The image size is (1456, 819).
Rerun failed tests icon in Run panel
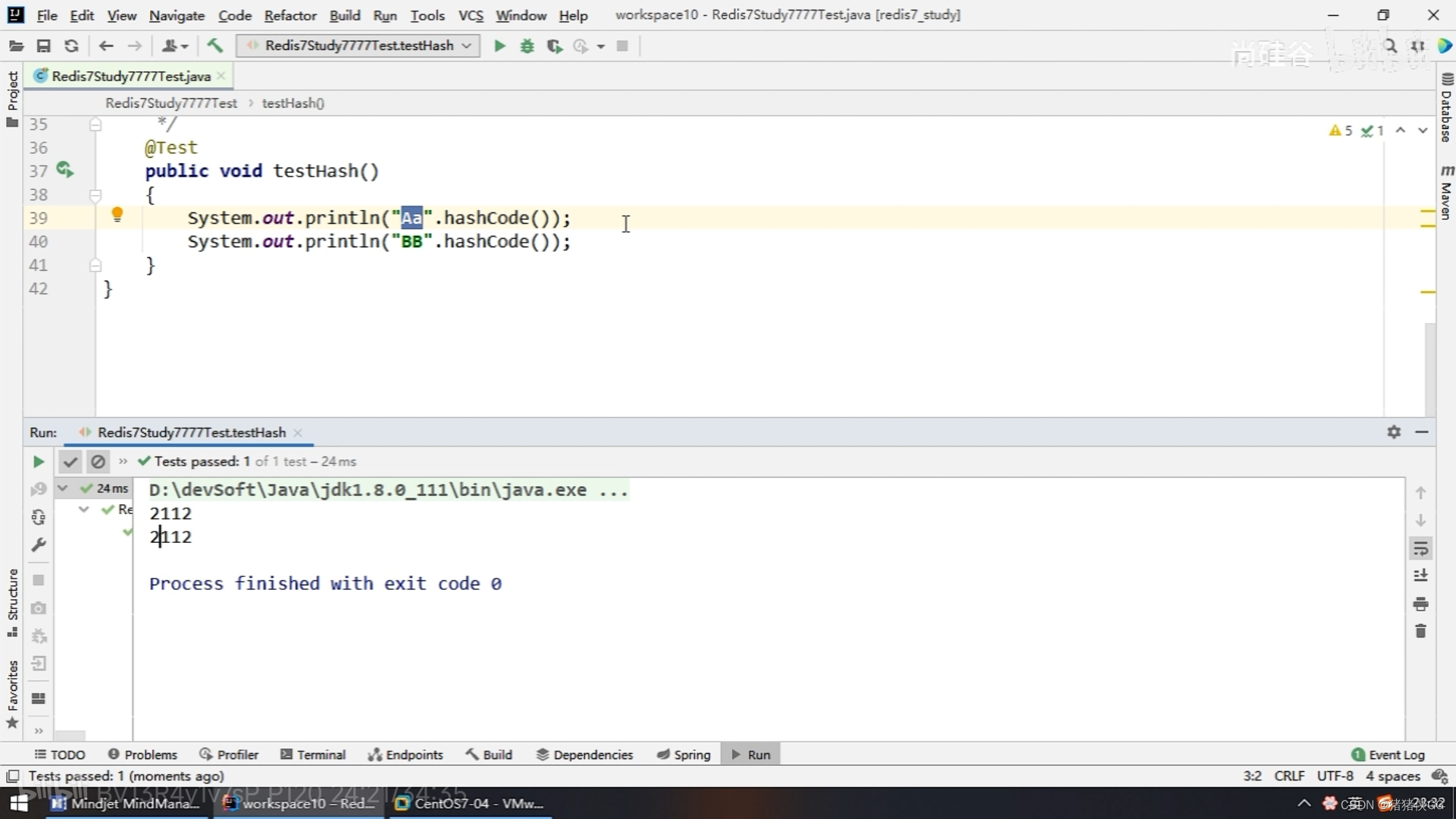pos(38,490)
